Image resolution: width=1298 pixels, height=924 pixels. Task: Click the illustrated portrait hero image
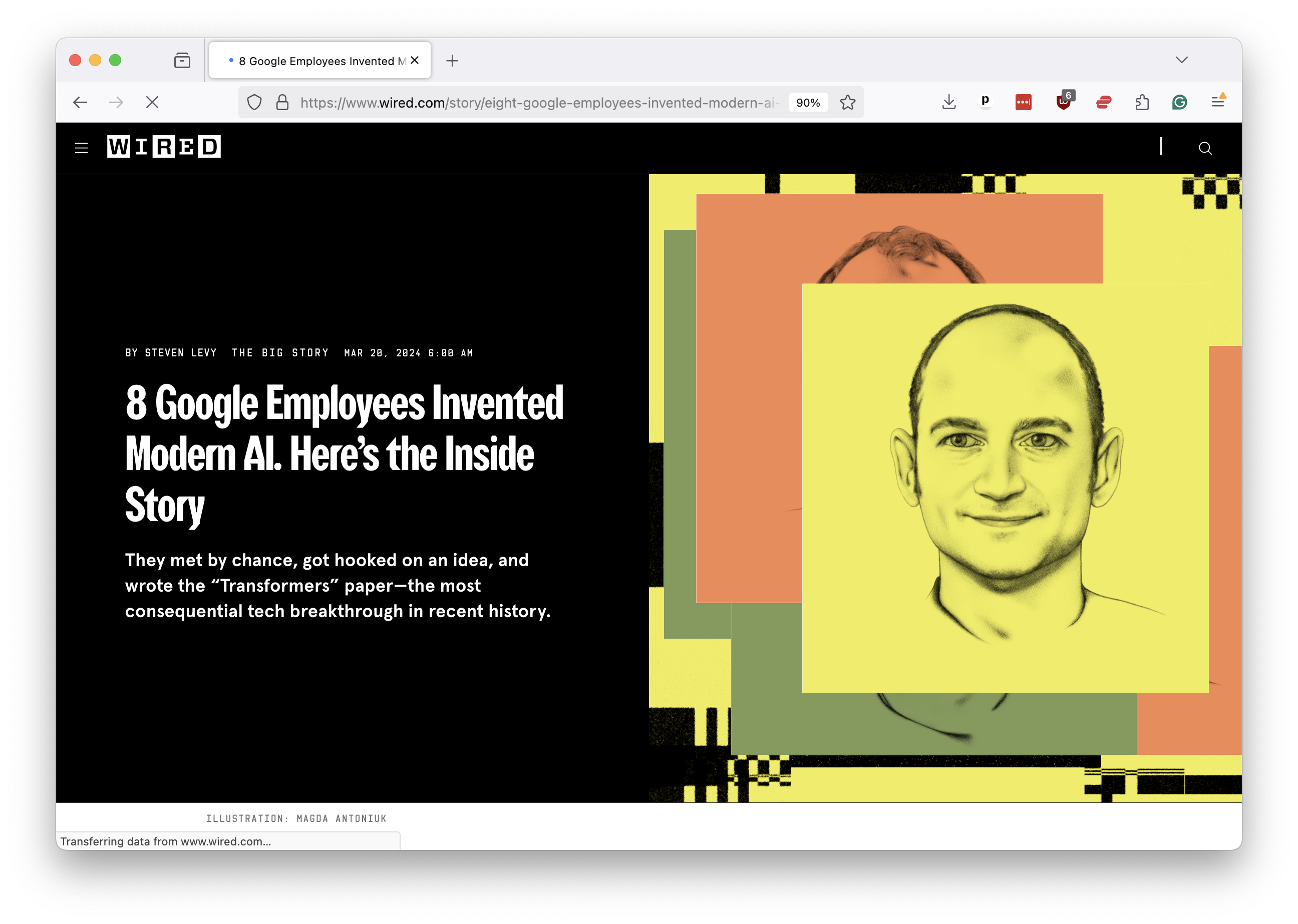click(x=945, y=488)
